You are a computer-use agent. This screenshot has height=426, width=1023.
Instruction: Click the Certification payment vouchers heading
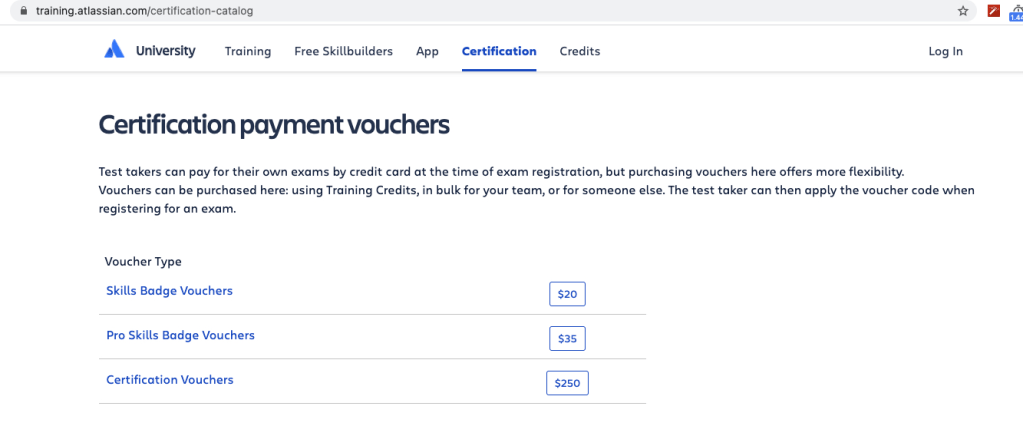coord(274,125)
